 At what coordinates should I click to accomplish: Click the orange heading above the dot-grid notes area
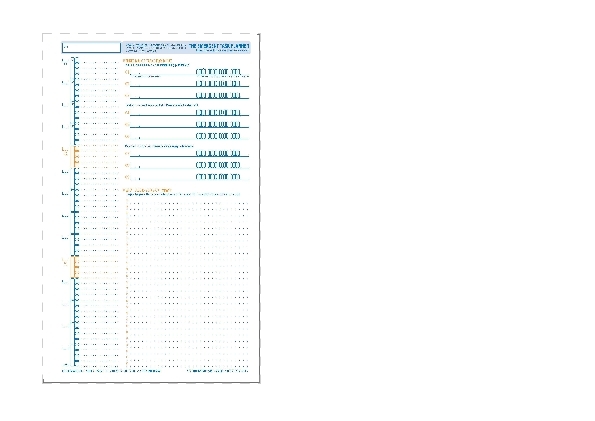[x=147, y=190]
